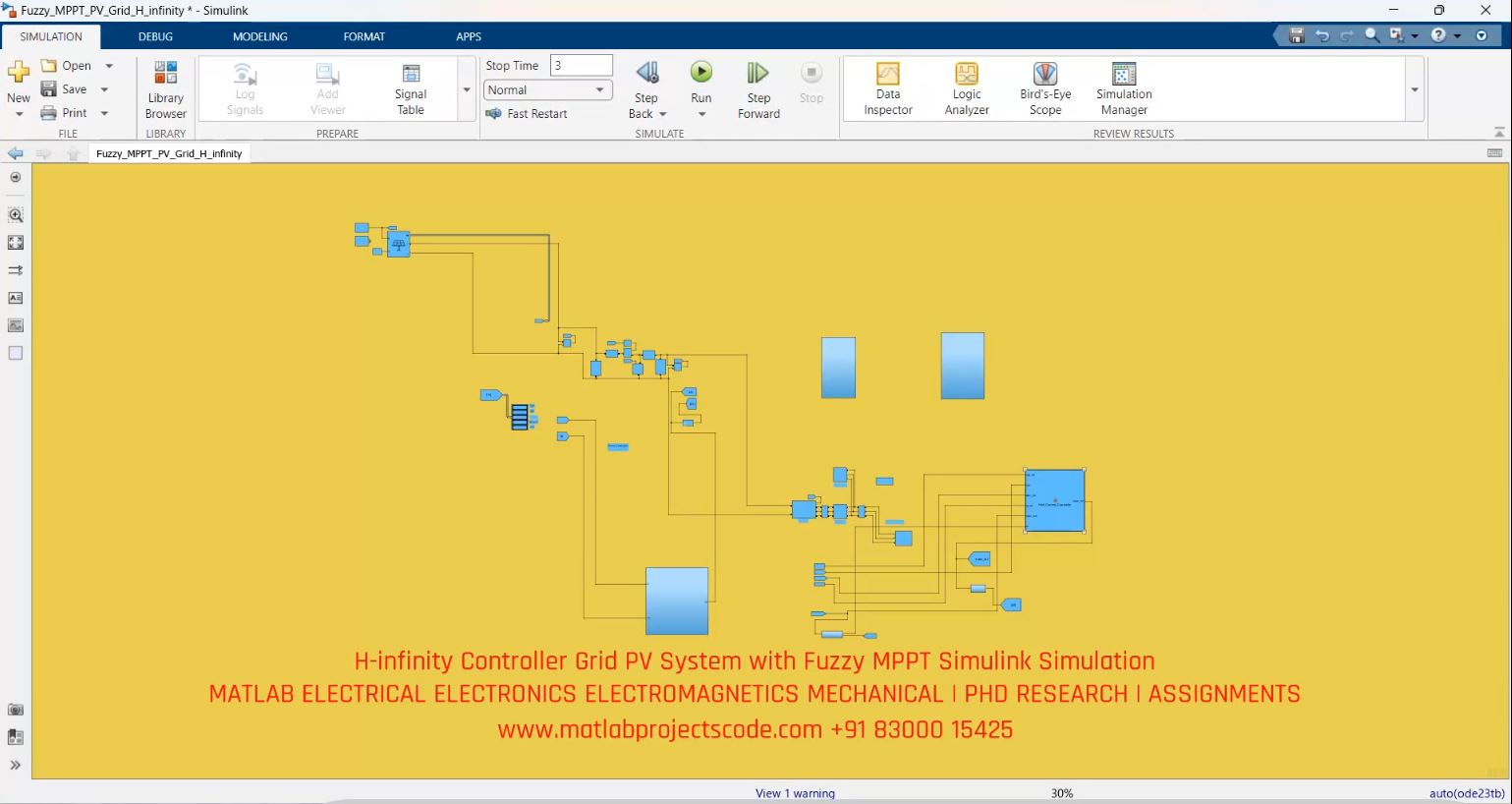Viewport: 1512px width, 804px height.
Task: Select the Zoom tool in palette
Action: click(16, 214)
